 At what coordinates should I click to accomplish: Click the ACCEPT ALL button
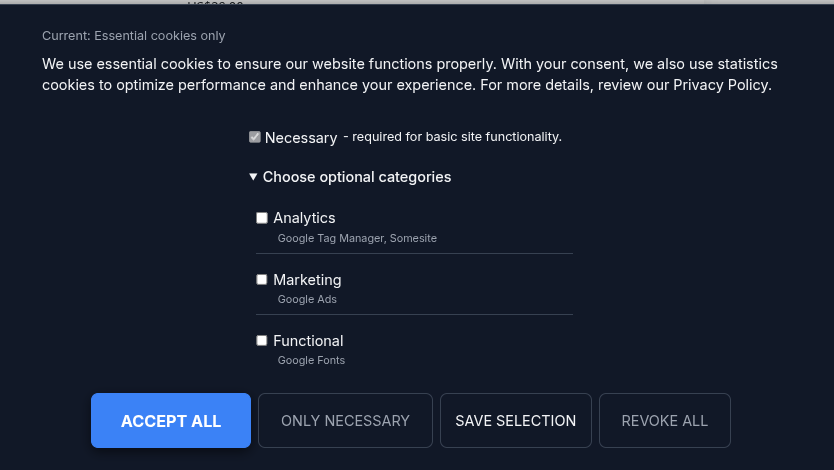click(x=171, y=421)
